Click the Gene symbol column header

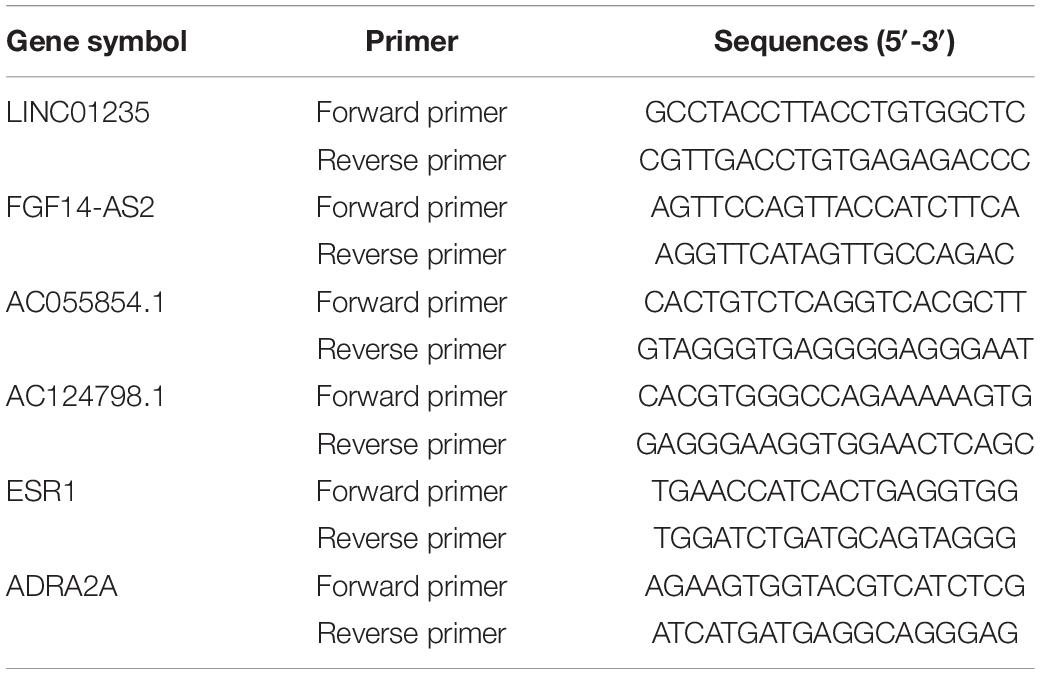(x=97, y=42)
